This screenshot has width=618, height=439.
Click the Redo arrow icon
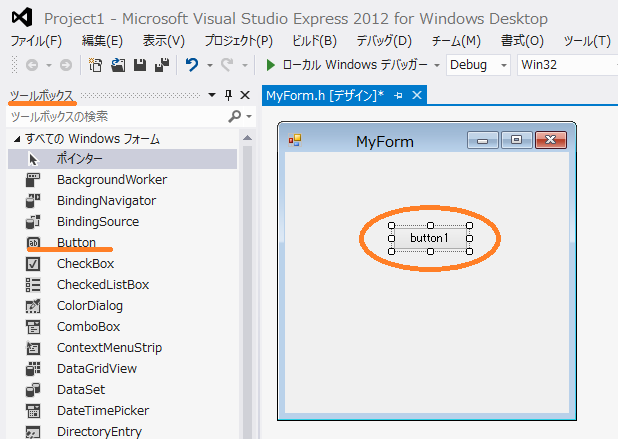[227, 65]
